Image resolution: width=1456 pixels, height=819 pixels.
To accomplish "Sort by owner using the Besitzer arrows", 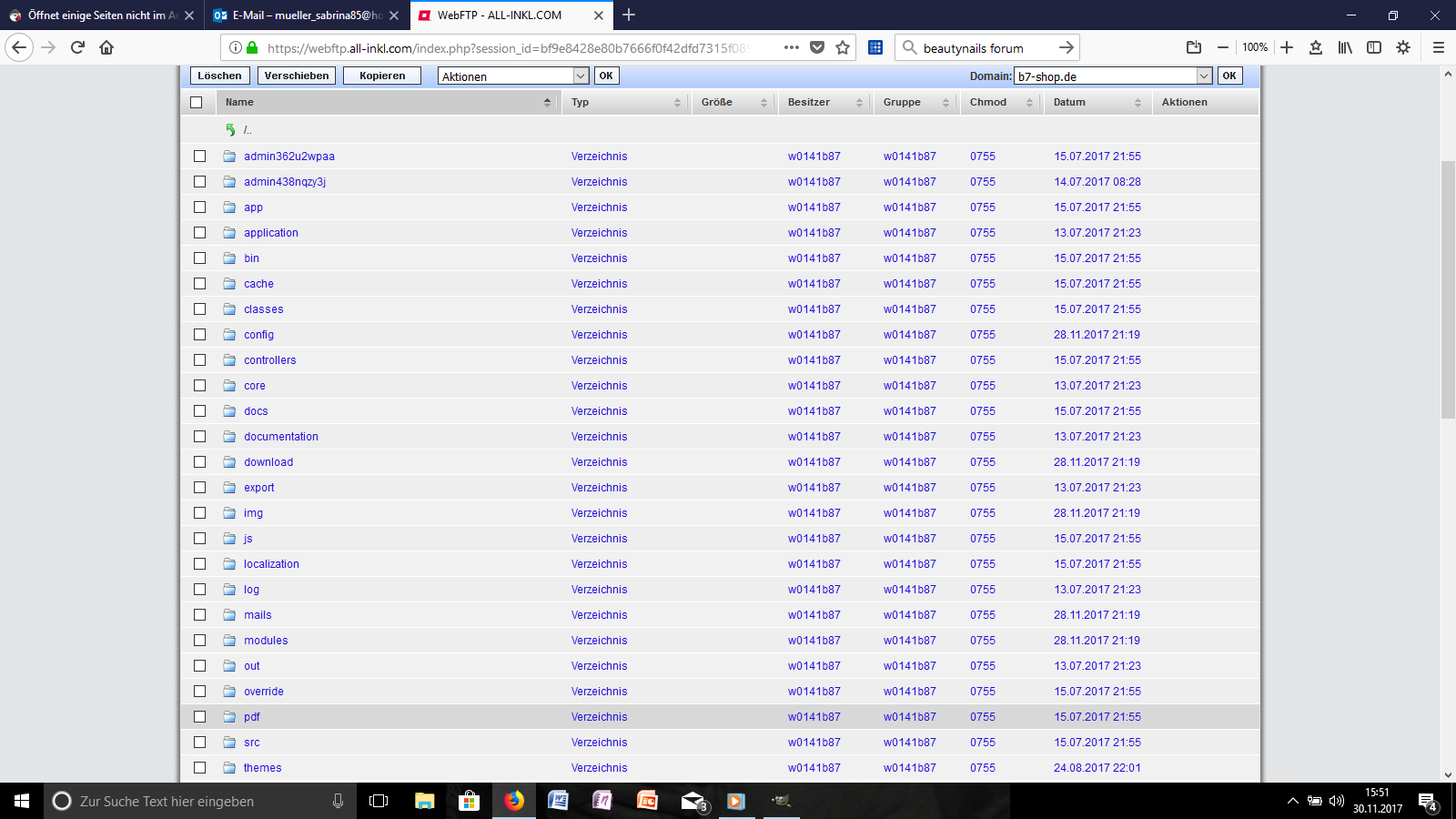I will (x=859, y=103).
